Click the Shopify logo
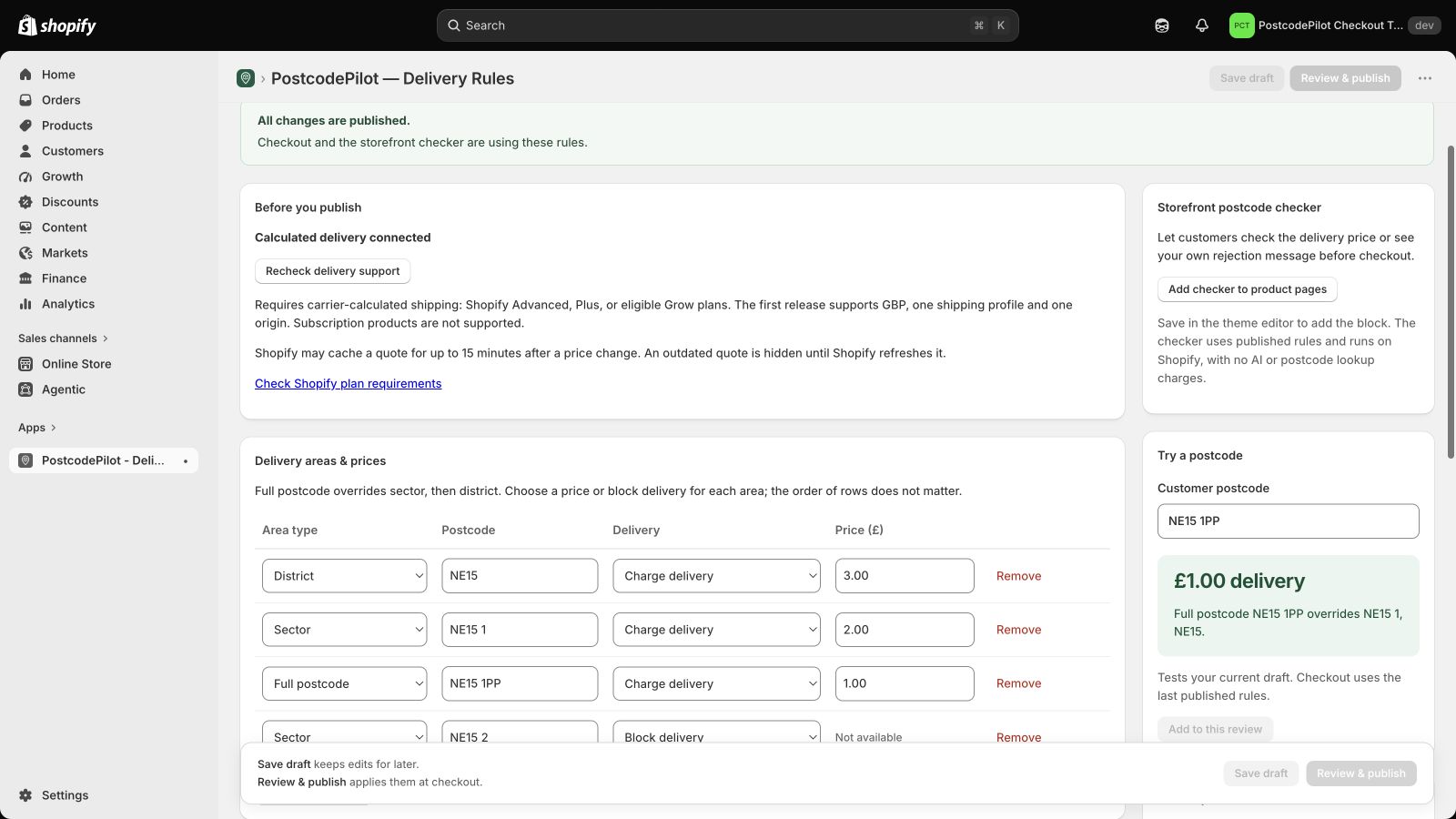 click(57, 25)
